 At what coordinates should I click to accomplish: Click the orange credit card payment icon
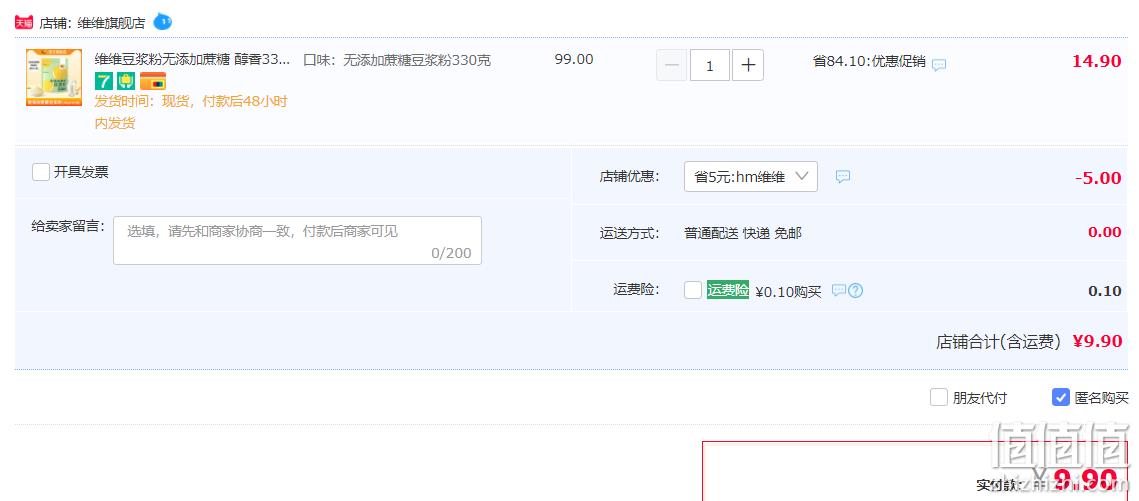(x=153, y=81)
